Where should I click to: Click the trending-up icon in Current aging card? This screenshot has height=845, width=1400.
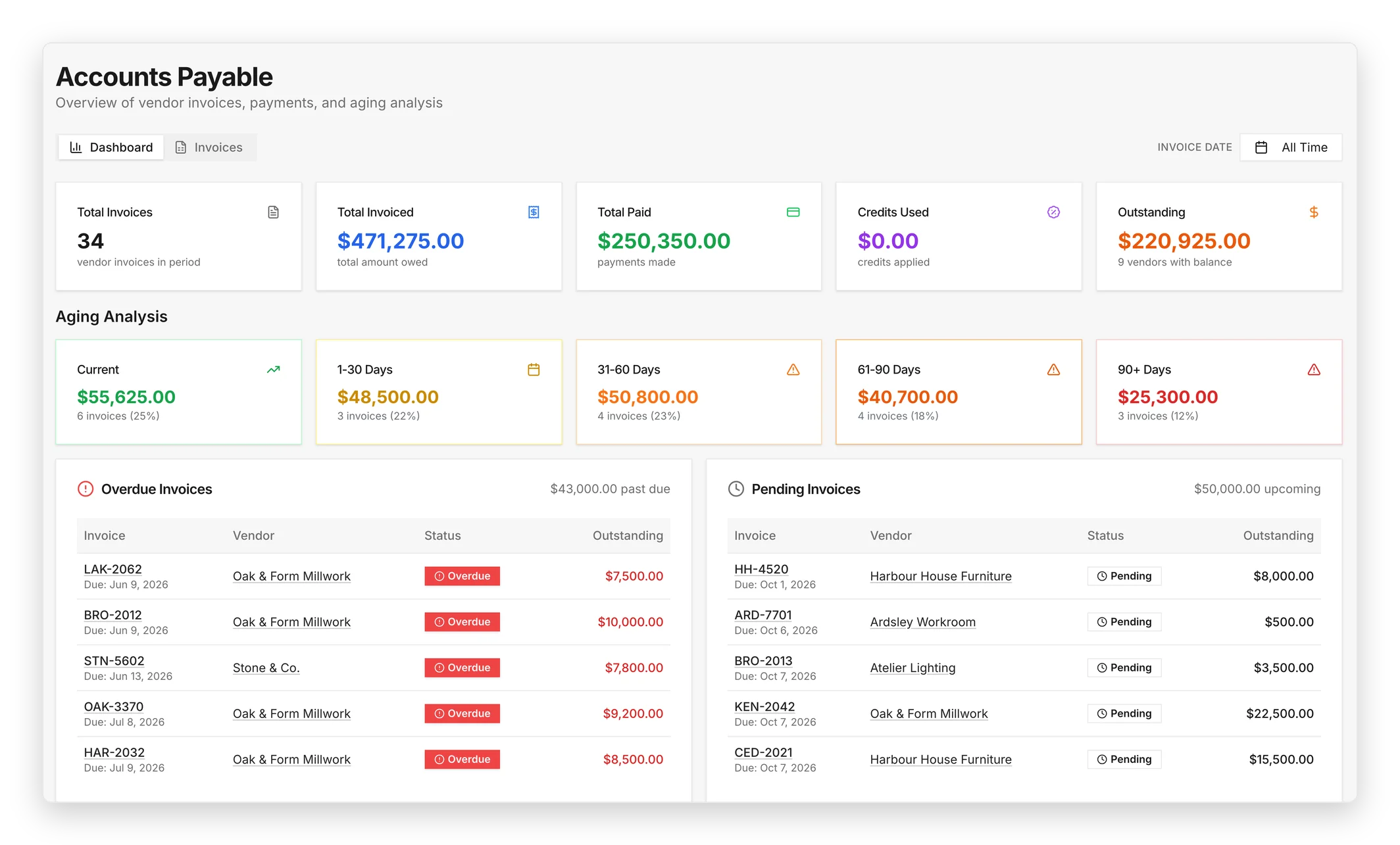[273, 370]
